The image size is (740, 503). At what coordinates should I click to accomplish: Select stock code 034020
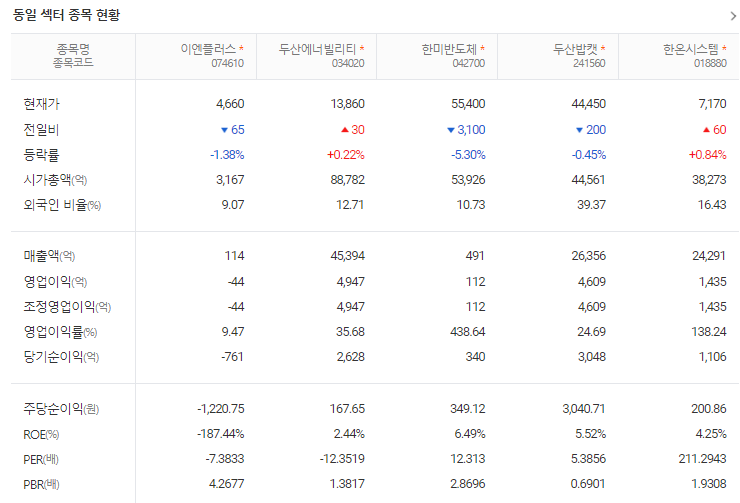pyautogui.click(x=348, y=63)
